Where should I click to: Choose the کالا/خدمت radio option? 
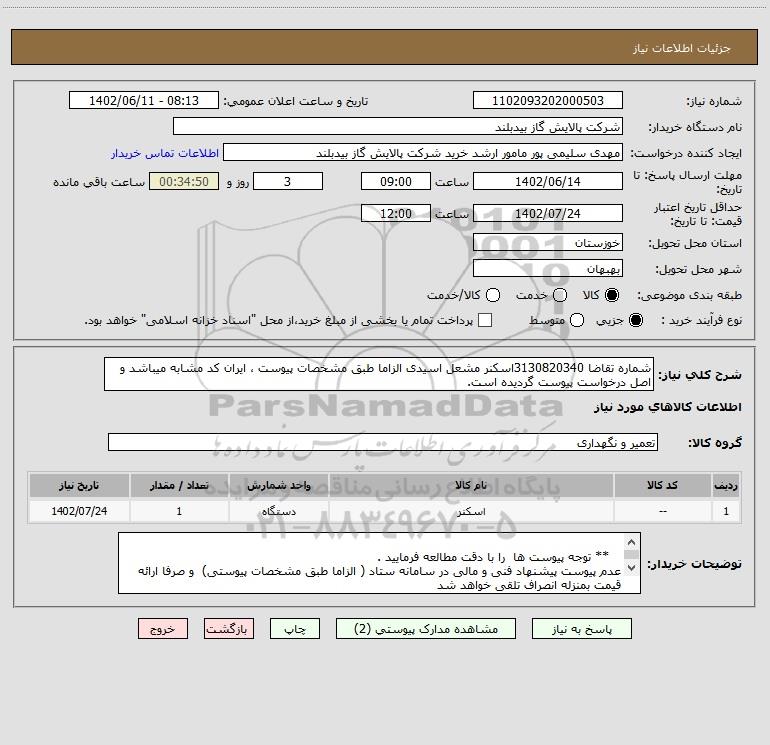[x=493, y=295]
